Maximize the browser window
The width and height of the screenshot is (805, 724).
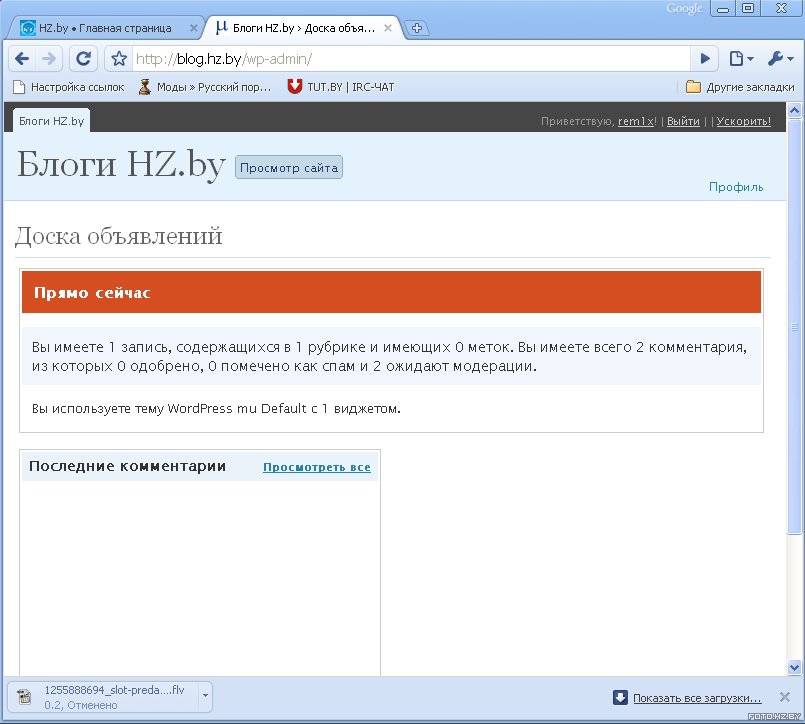[x=748, y=9]
